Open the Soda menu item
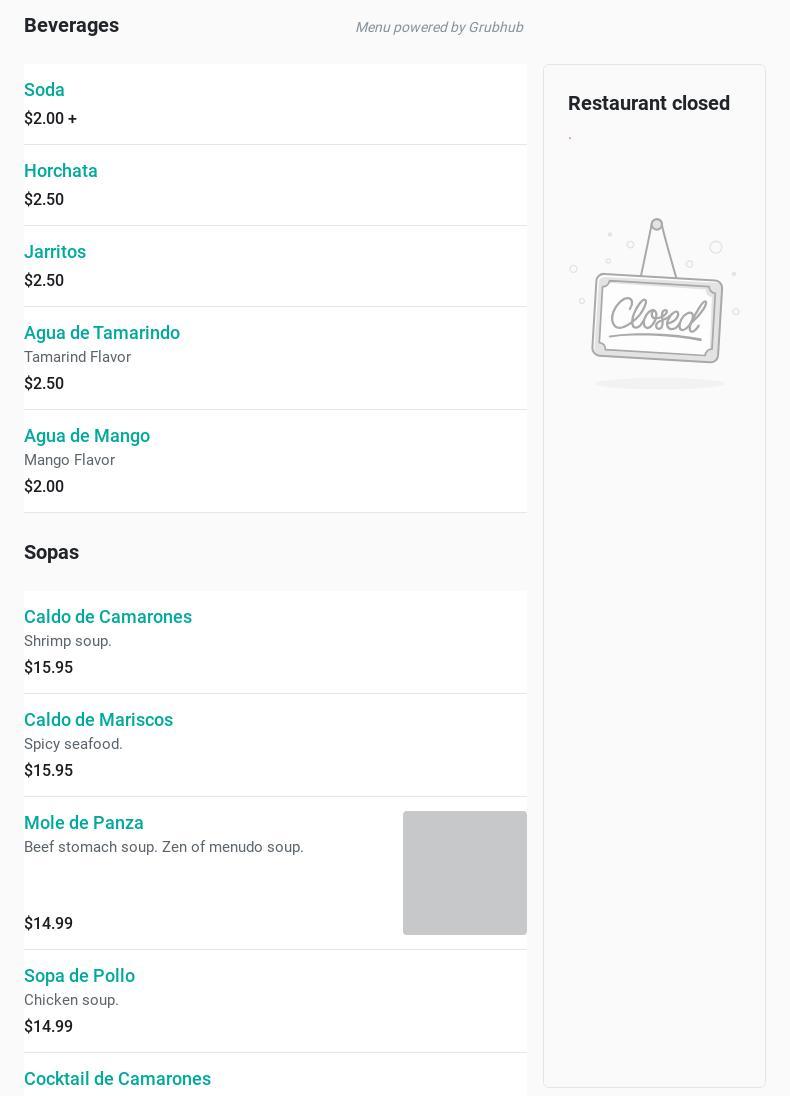 44,90
